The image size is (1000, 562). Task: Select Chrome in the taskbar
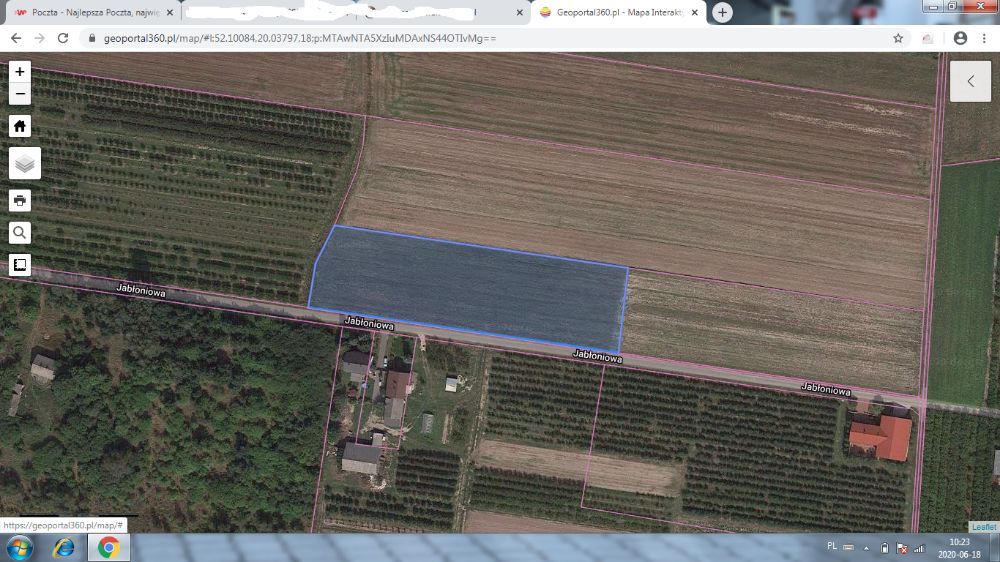(x=108, y=548)
